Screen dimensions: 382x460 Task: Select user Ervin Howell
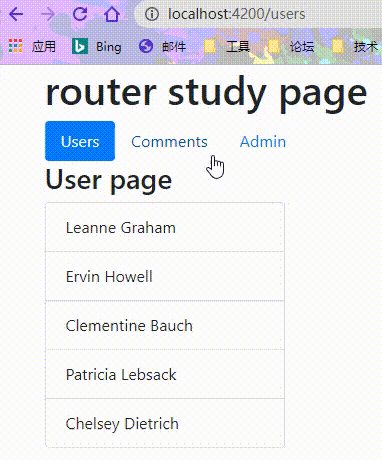coord(165,276)
